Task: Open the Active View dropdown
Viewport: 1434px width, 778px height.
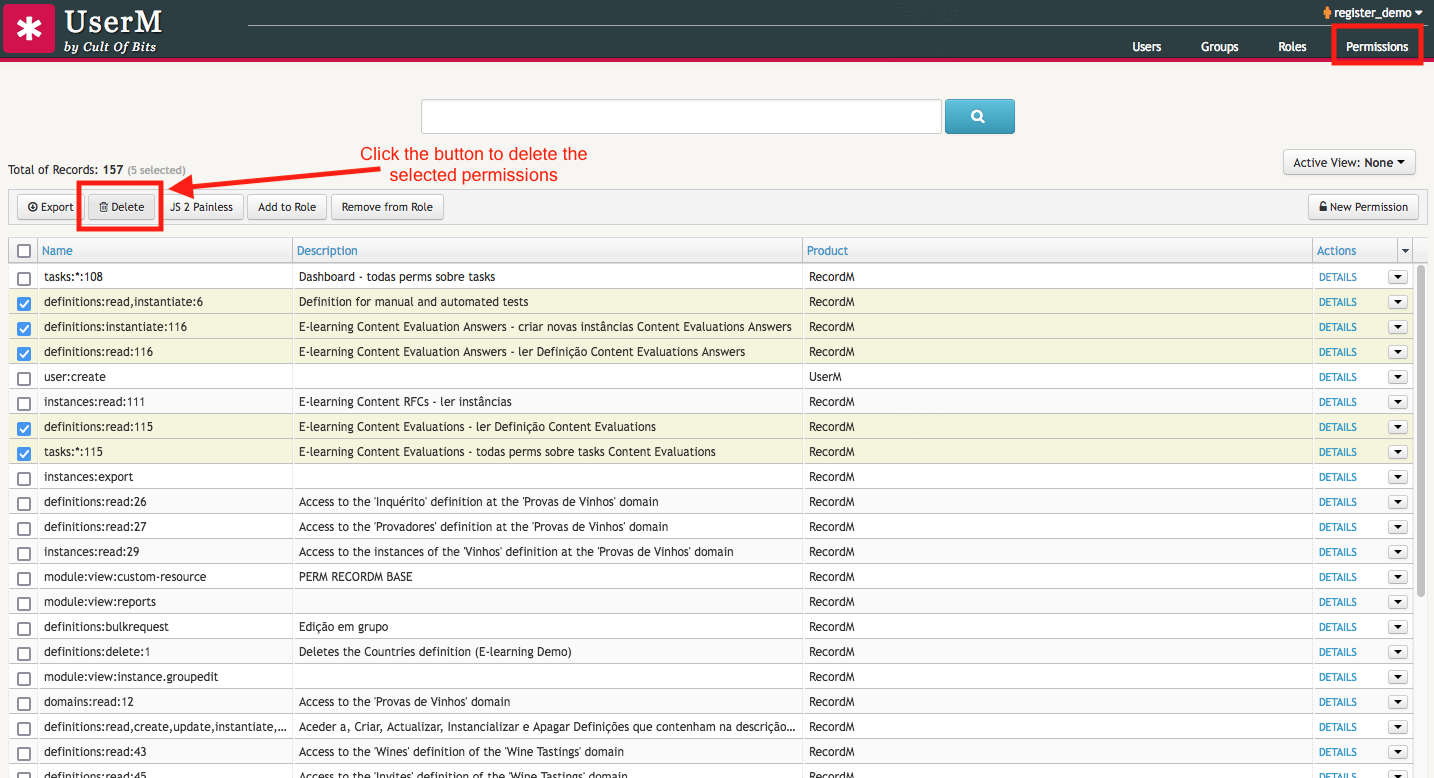Action: 1349,162
